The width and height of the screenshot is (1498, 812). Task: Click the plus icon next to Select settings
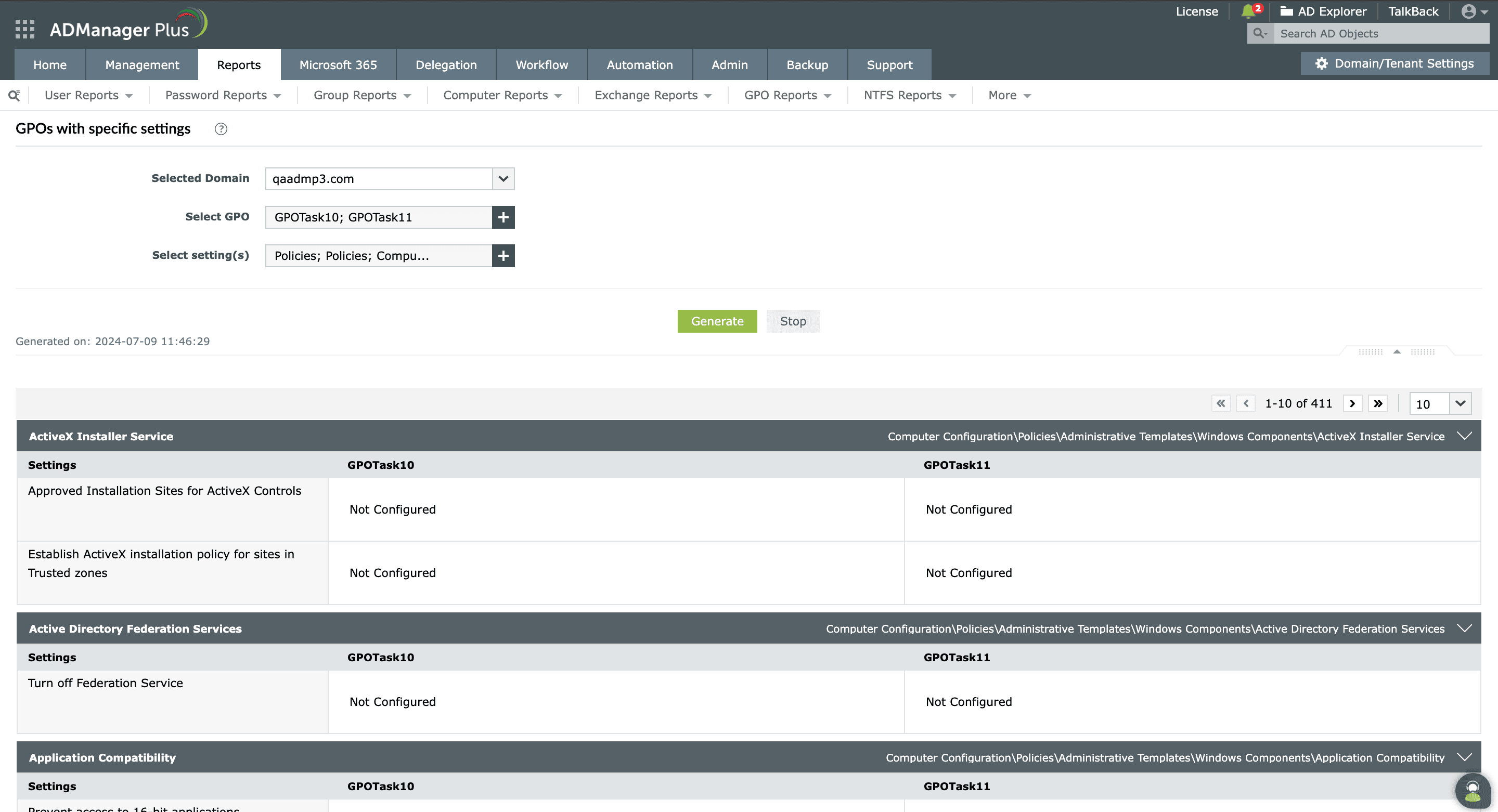click(503, 256)
